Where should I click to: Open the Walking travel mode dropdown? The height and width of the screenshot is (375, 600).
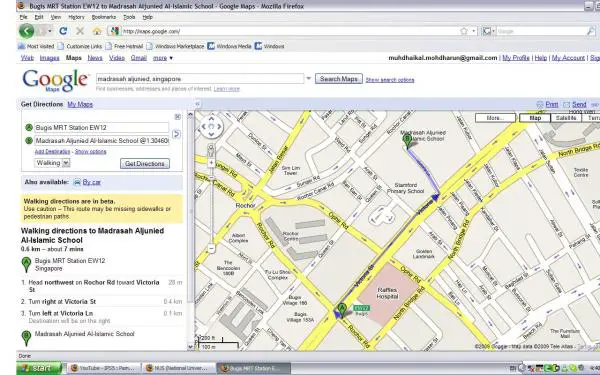tap(52, 163)
